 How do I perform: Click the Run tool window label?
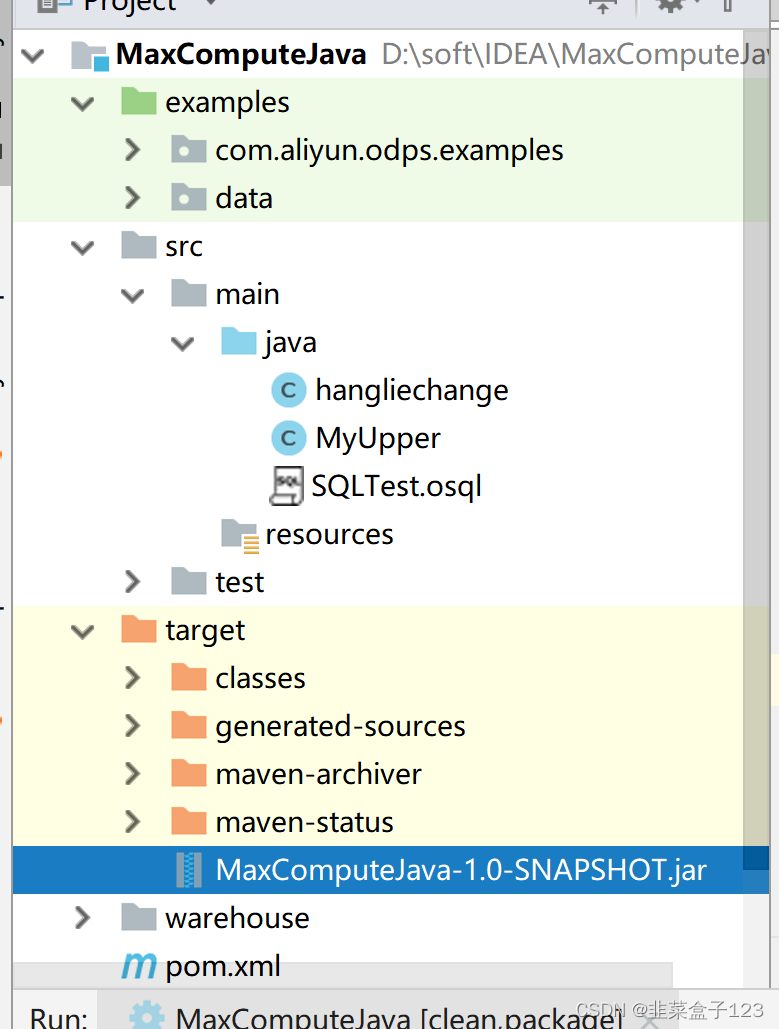point(59,1018)
